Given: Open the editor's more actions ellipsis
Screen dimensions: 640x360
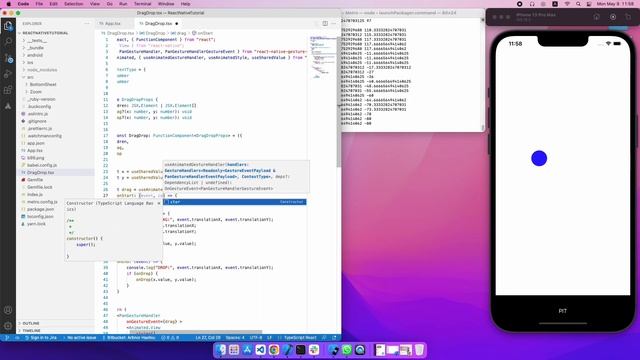Looking at the screenshot, I should click(x=333, y=24).
